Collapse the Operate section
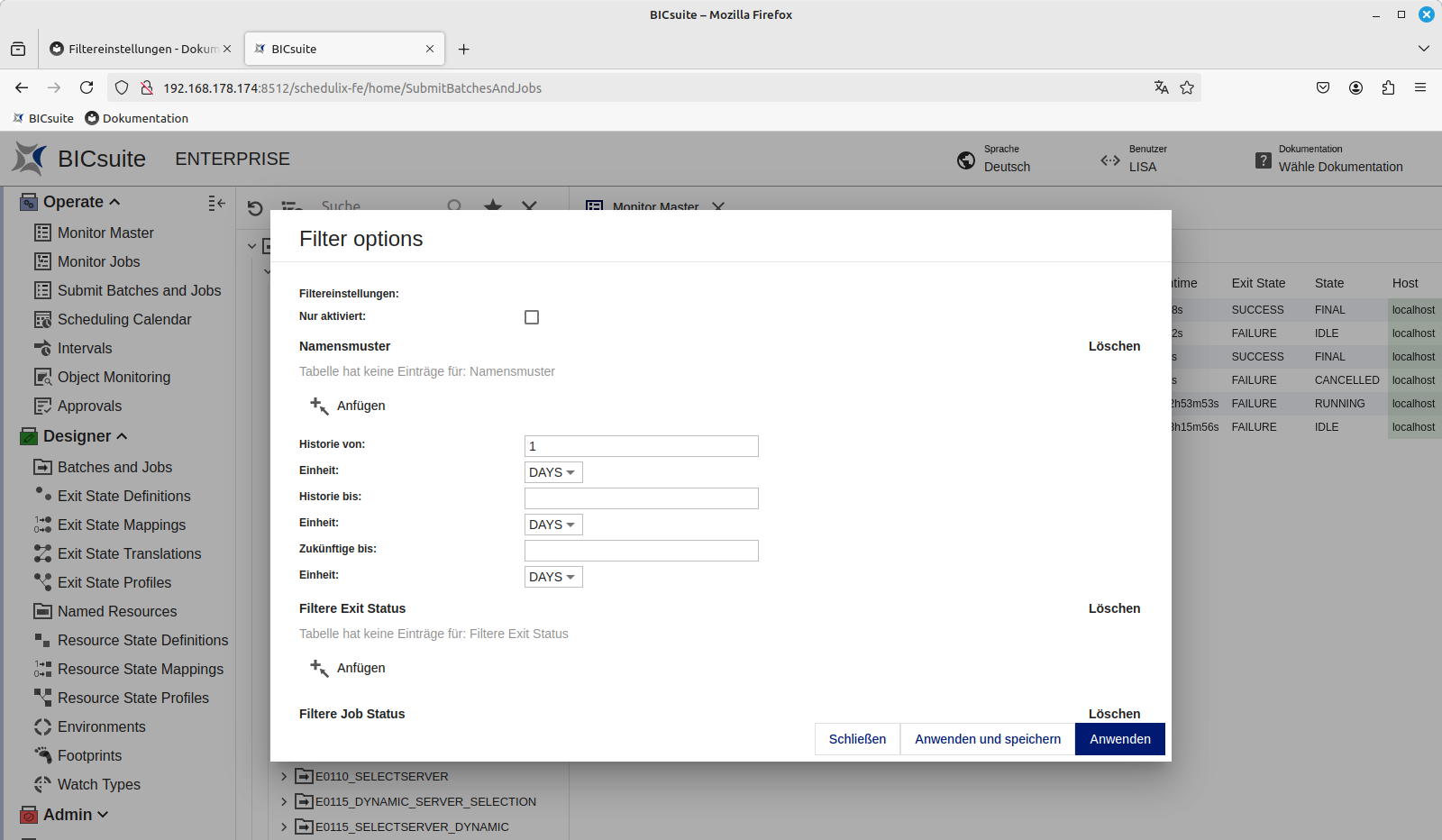The height and width of the screenshot is (840, 1442). tap(114, 202)
